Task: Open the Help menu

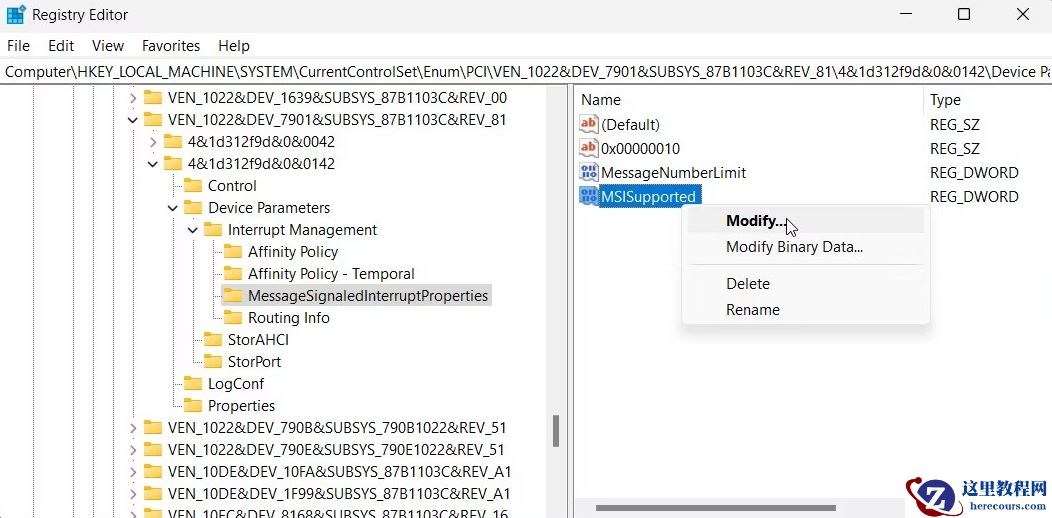Action: pos(234,46)
